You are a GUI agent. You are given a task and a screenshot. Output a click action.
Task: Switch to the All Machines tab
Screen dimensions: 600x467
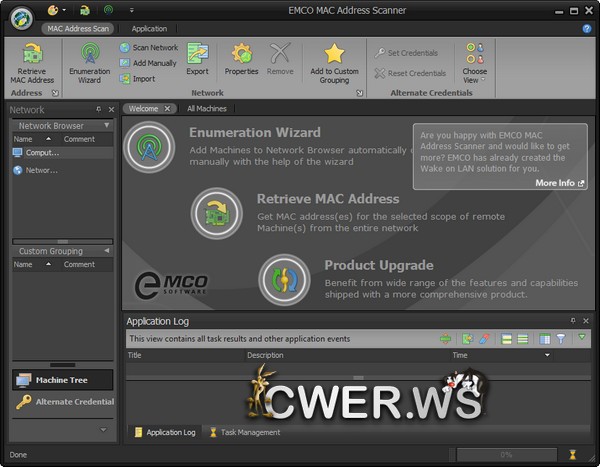coord(207,108)
